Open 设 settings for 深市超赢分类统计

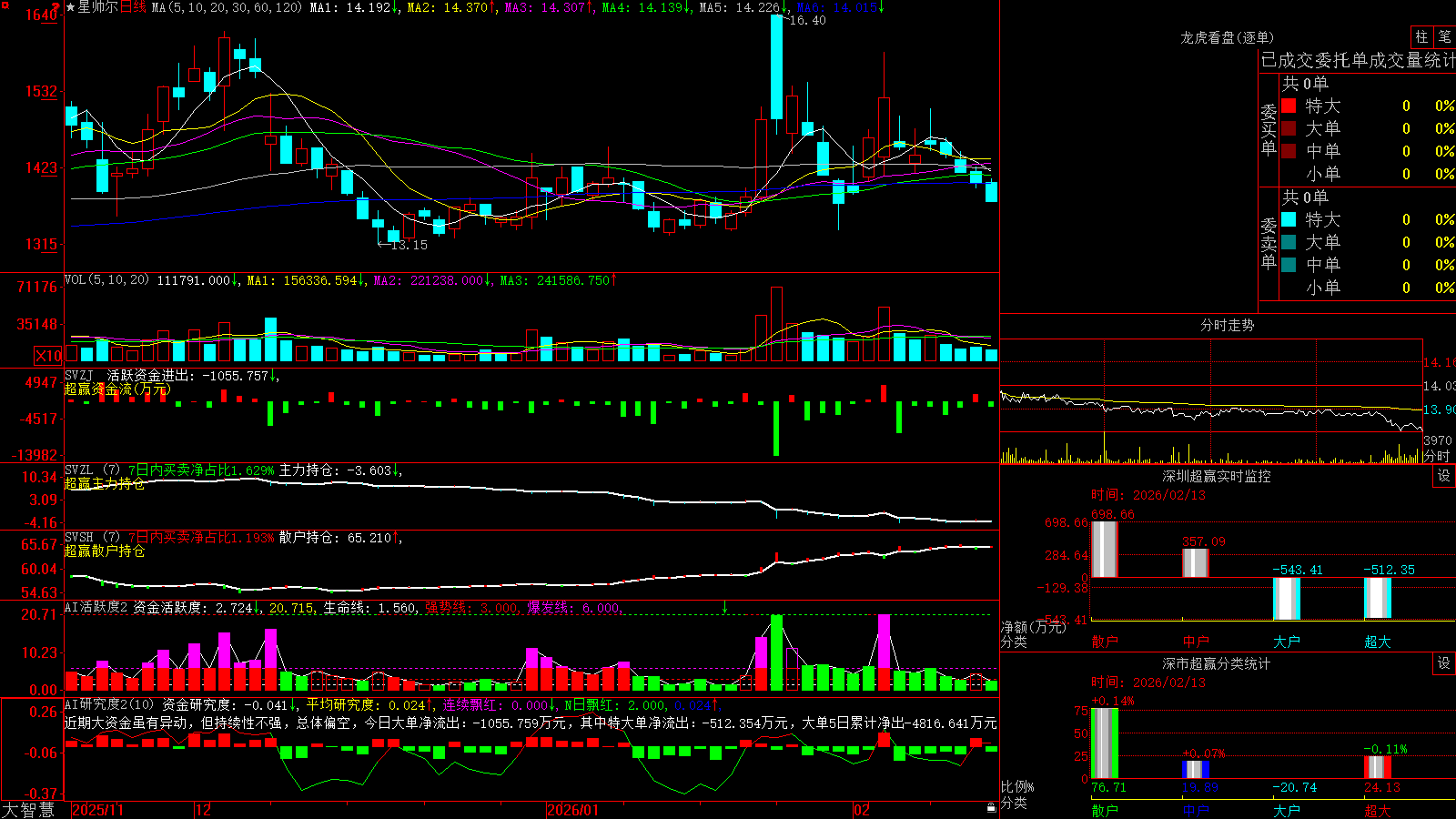[x=1444, y=663]
